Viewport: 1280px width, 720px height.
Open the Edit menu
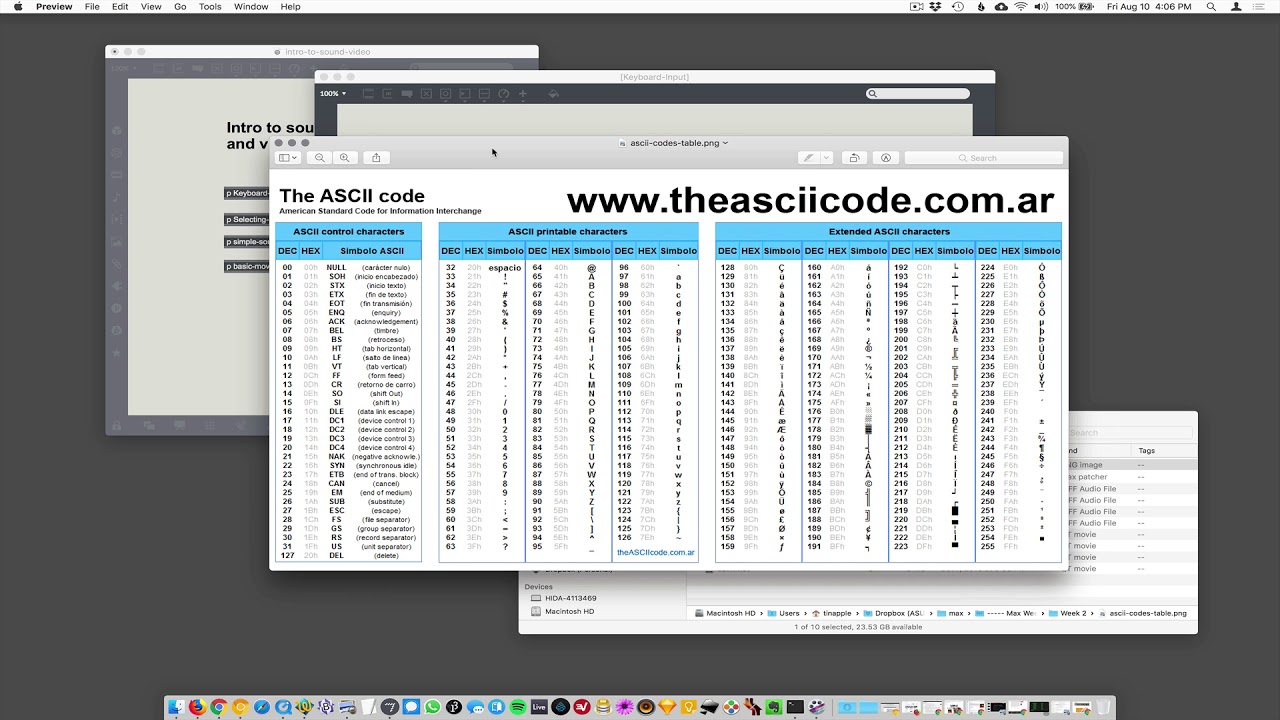point(120,7)
